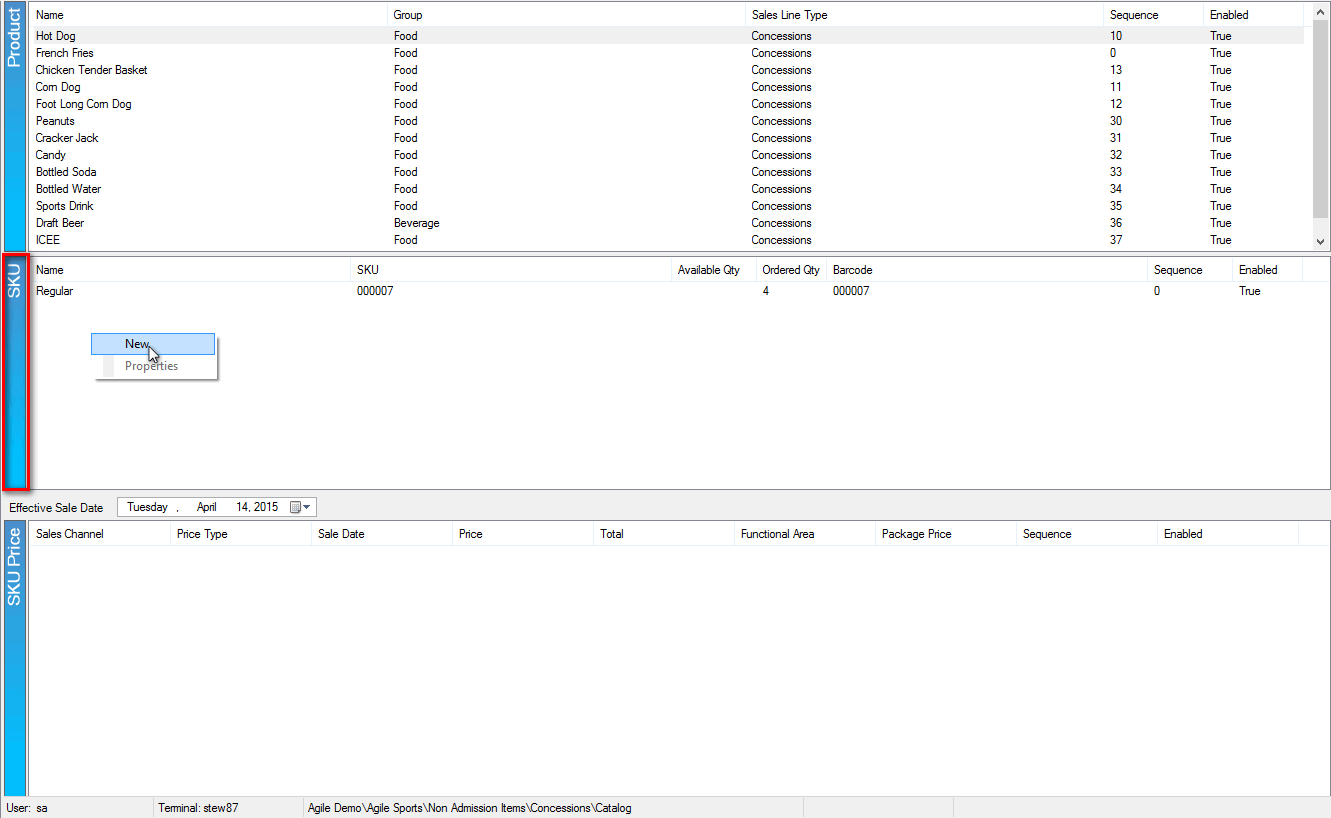Open the Effective Sale Date calendar dropdown

pyautogui.click(x=301, y=507)
